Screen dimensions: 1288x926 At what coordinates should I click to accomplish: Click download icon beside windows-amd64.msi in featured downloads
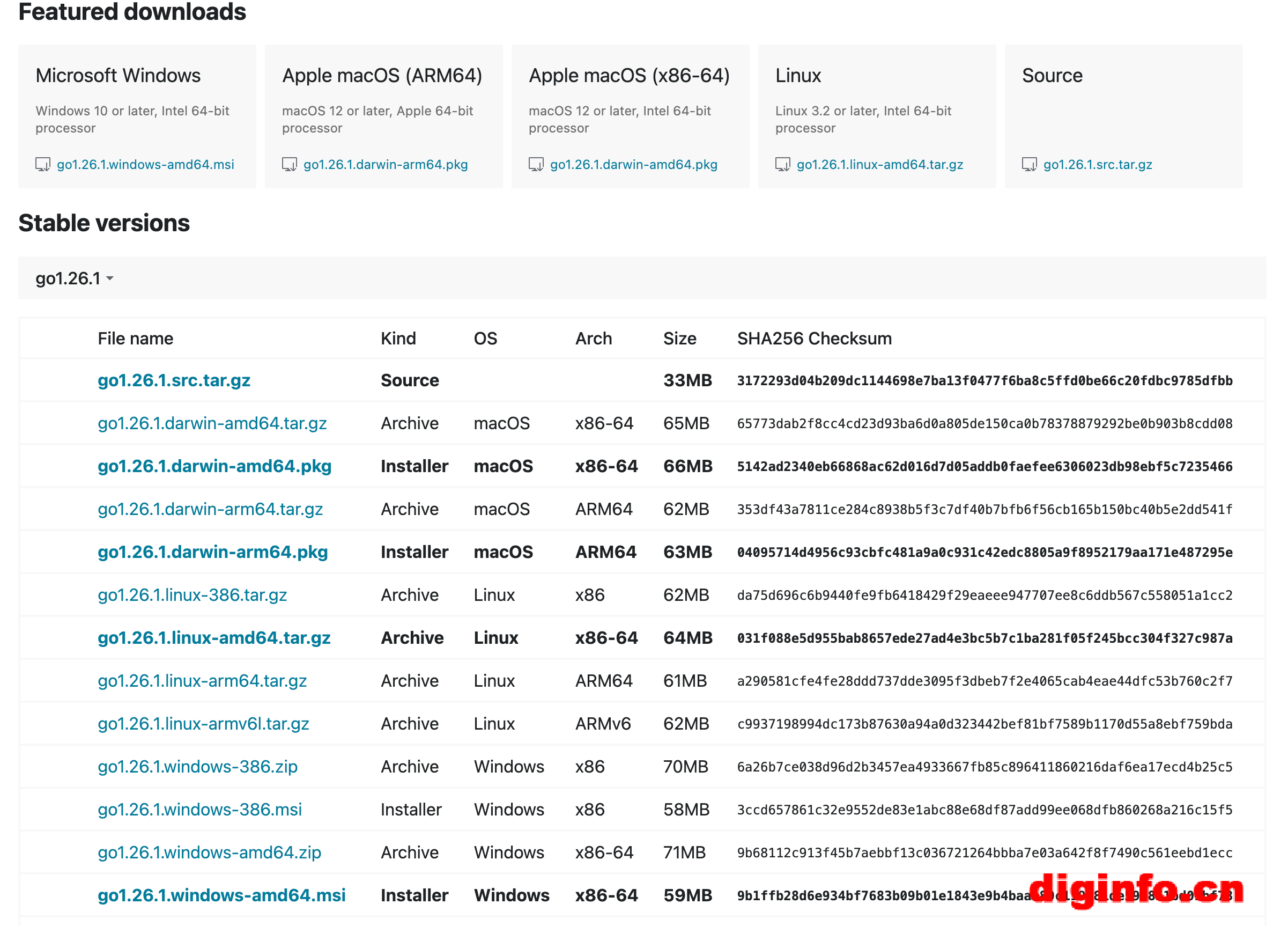pos(42,164)
